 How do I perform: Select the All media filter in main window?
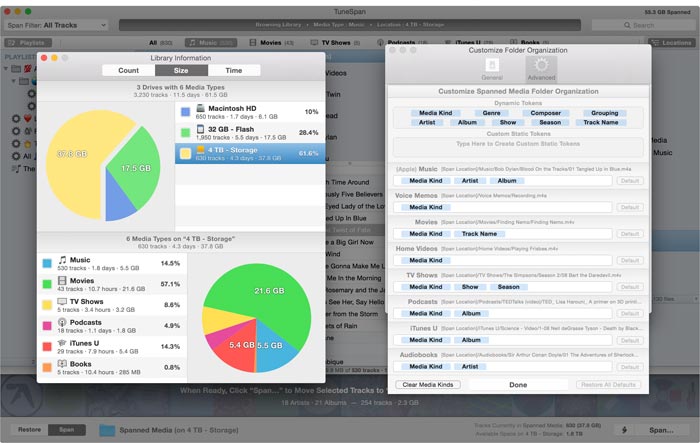[x=160, y=43]
